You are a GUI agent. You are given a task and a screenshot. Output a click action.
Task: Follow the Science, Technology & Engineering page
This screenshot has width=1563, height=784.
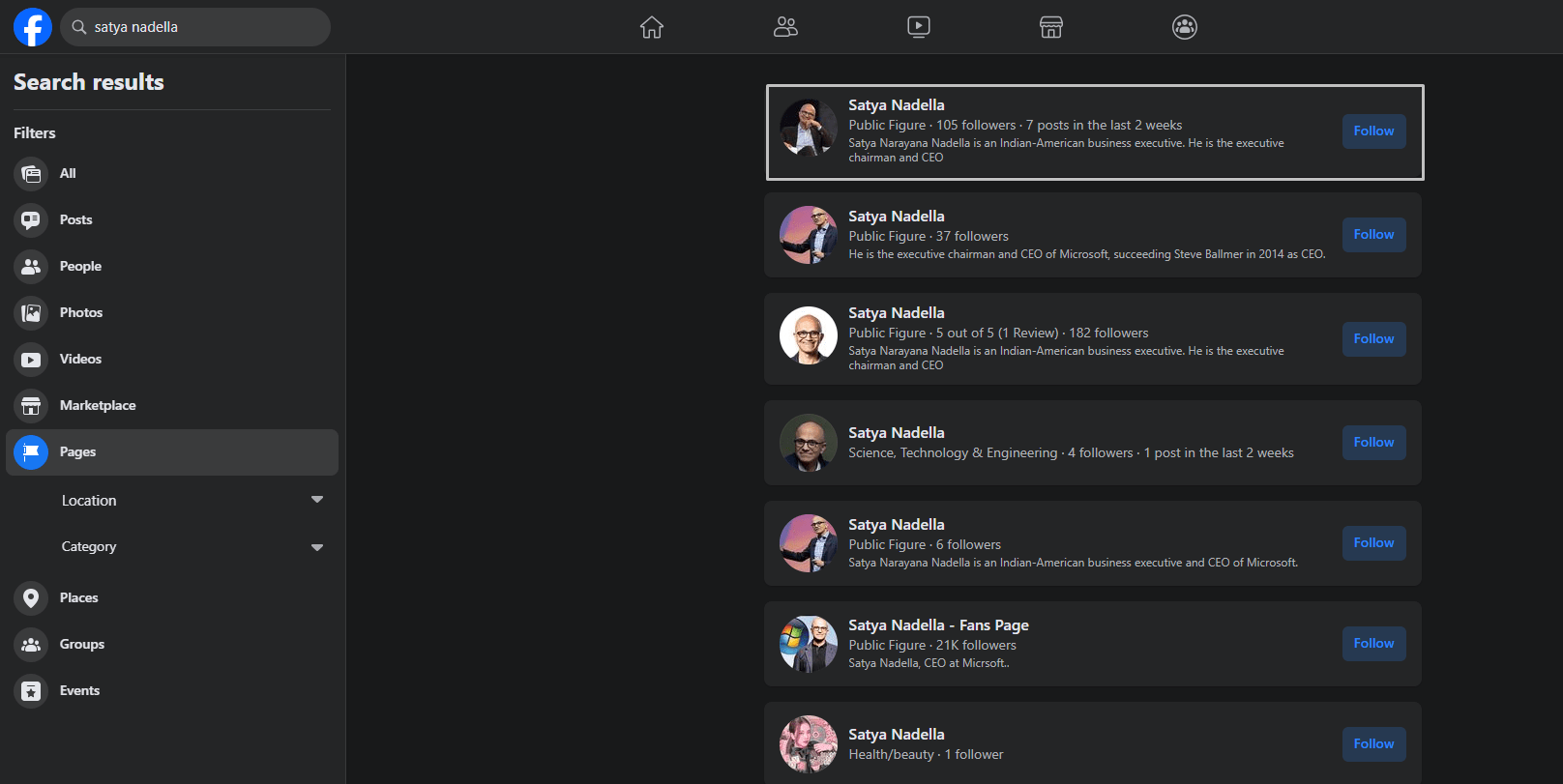(x=1373, y=443)
